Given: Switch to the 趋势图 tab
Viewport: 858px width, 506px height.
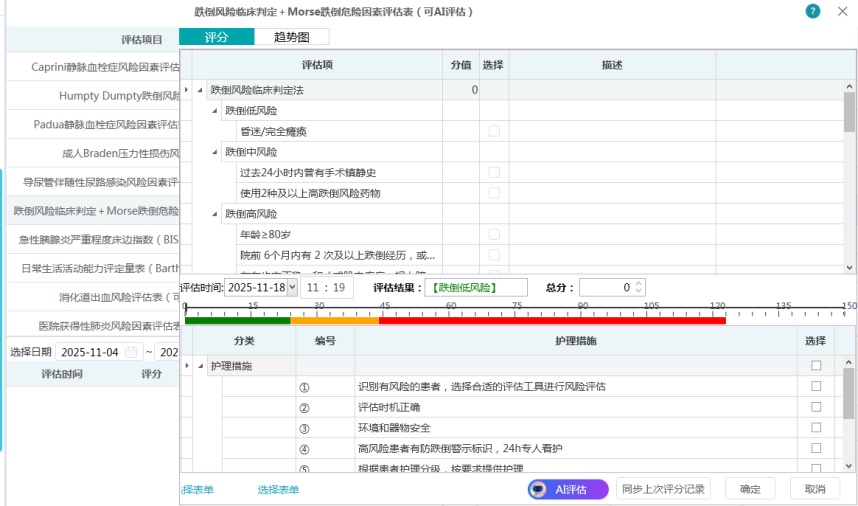Looking at the screenshot, I should 291,37.
